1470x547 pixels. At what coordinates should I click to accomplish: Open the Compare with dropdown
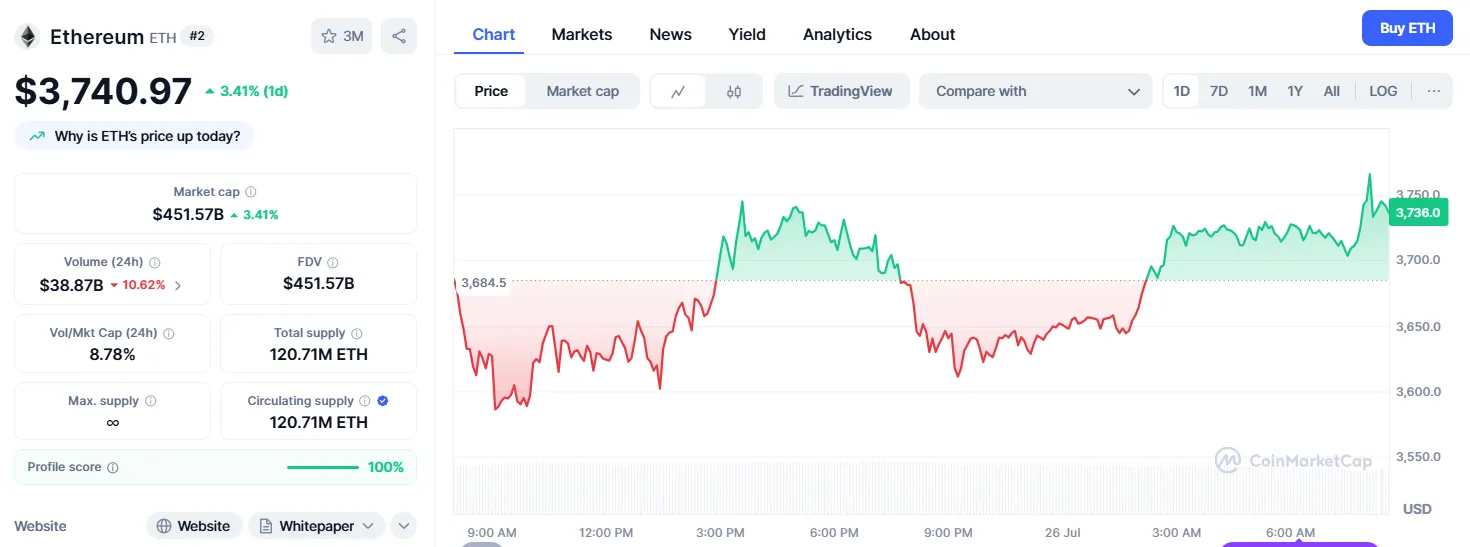1036,91
